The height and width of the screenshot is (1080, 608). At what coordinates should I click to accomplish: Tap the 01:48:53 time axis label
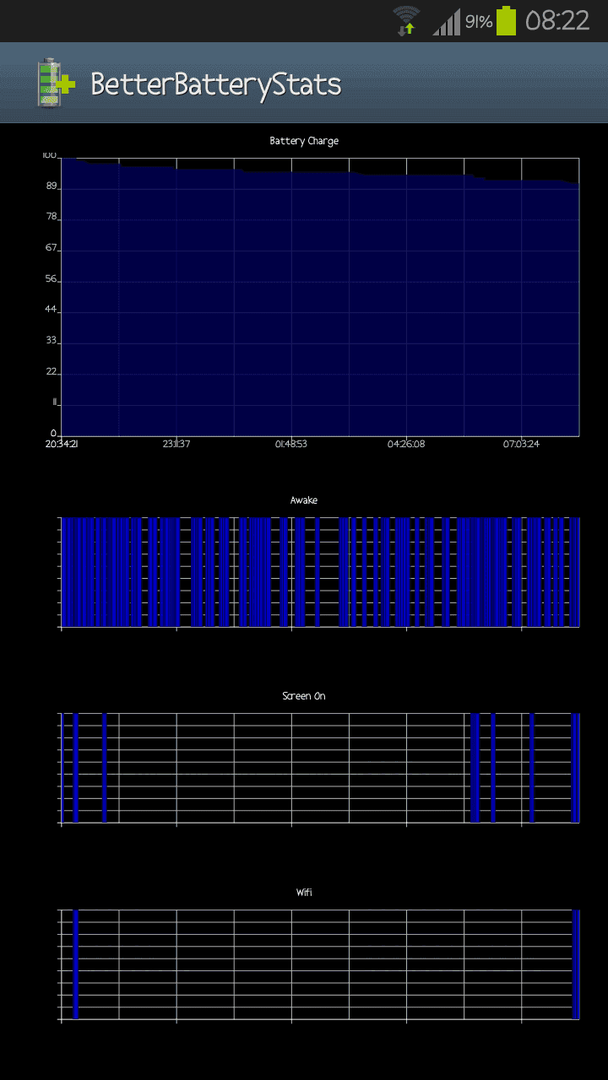click(291, 444)
